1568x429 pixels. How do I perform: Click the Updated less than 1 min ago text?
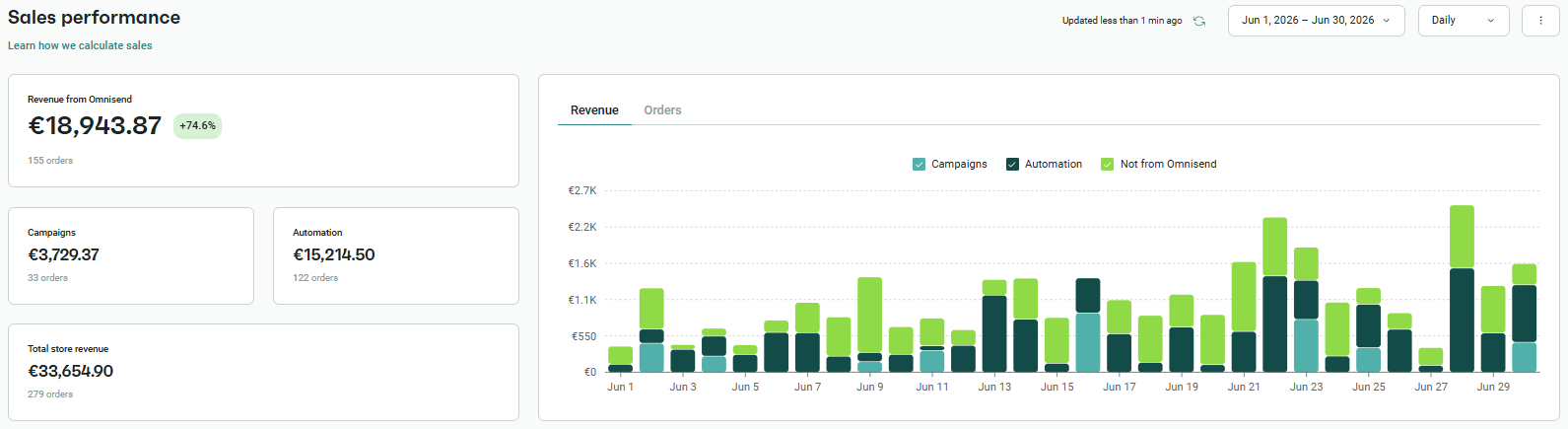[x=1122, y=21]
